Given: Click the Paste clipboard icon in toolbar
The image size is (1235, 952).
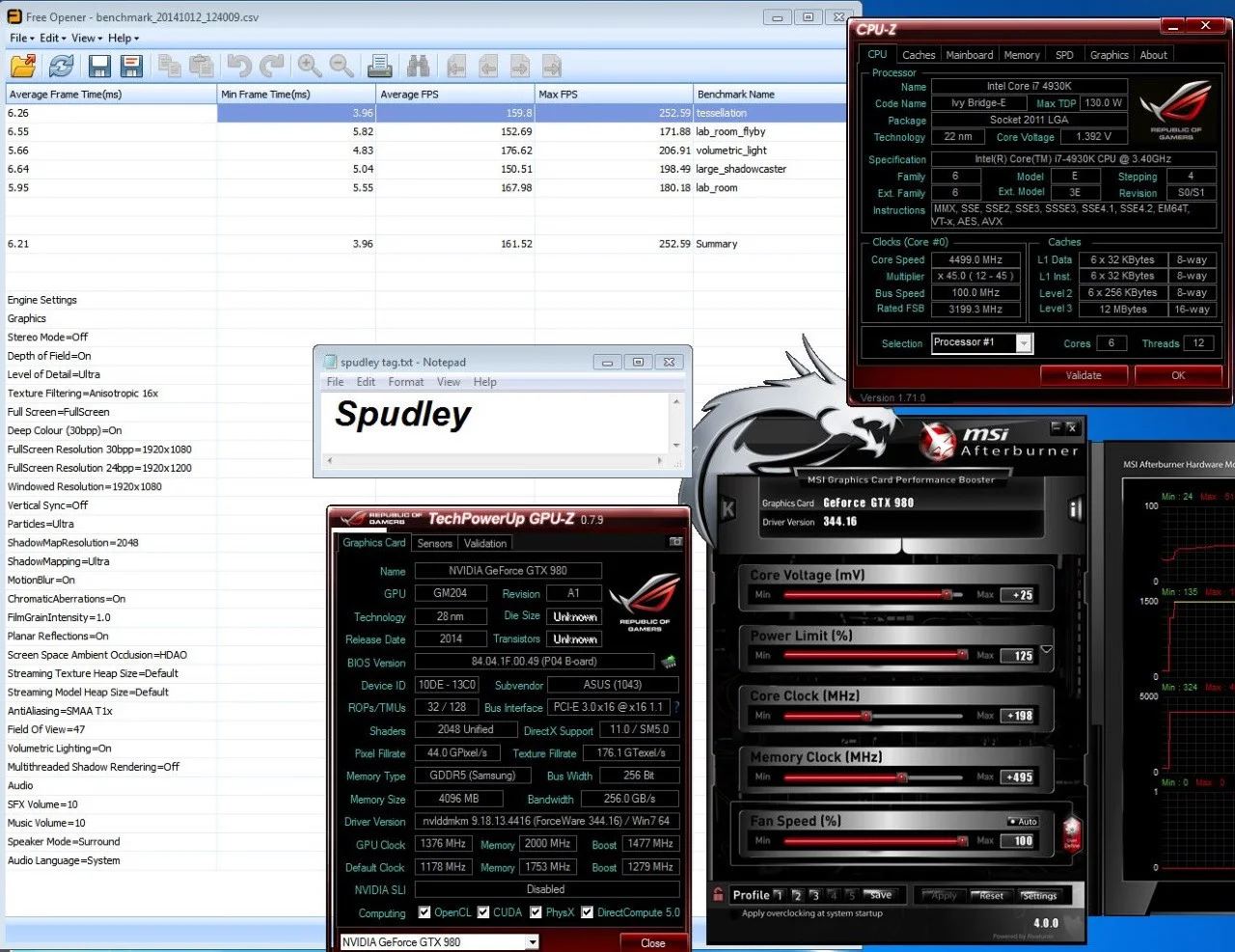Looking at the screenshot, I should pos(202,66).
